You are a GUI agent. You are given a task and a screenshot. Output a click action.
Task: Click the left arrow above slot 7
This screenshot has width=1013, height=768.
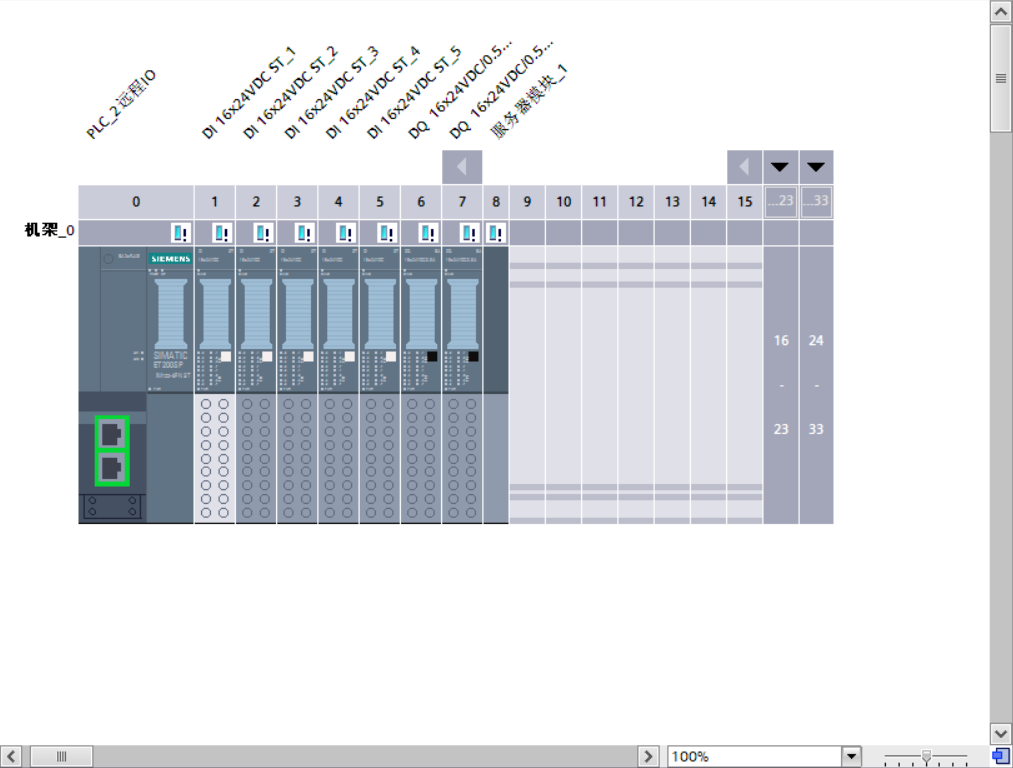[x=462, y=167]
